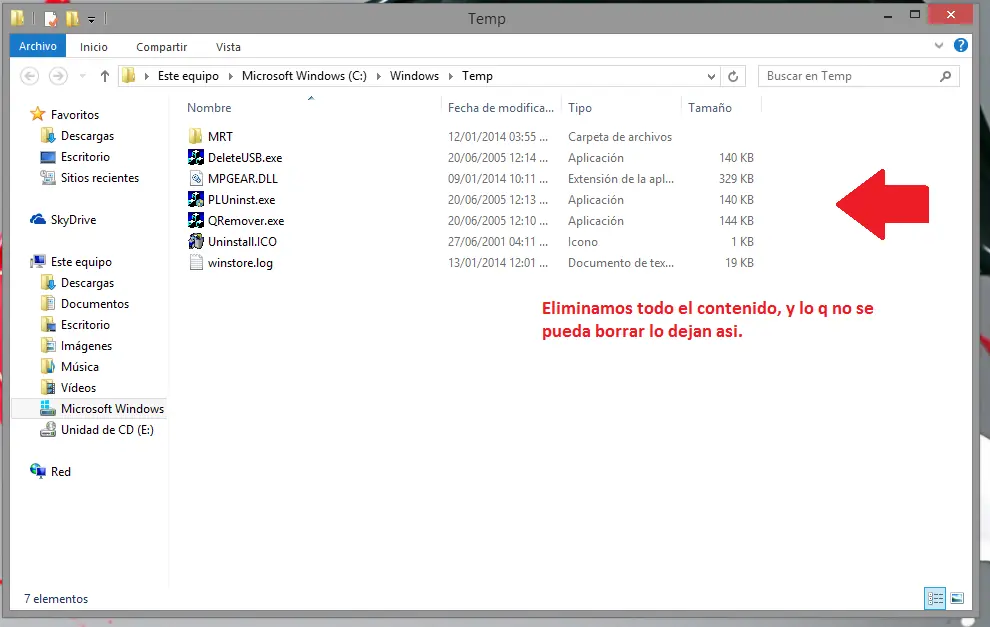Click New folder quick access toolbar icon
Viewport: 990px width, 627px height.
coord(73,19)
